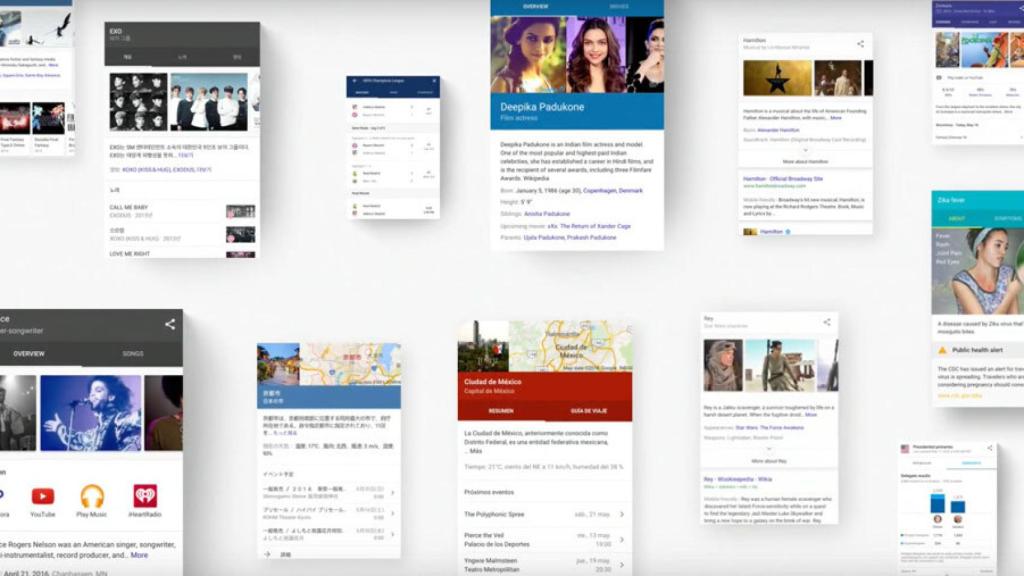Share the Rey card
This screenshot has height=576, width=1024.
coord(827,322)
